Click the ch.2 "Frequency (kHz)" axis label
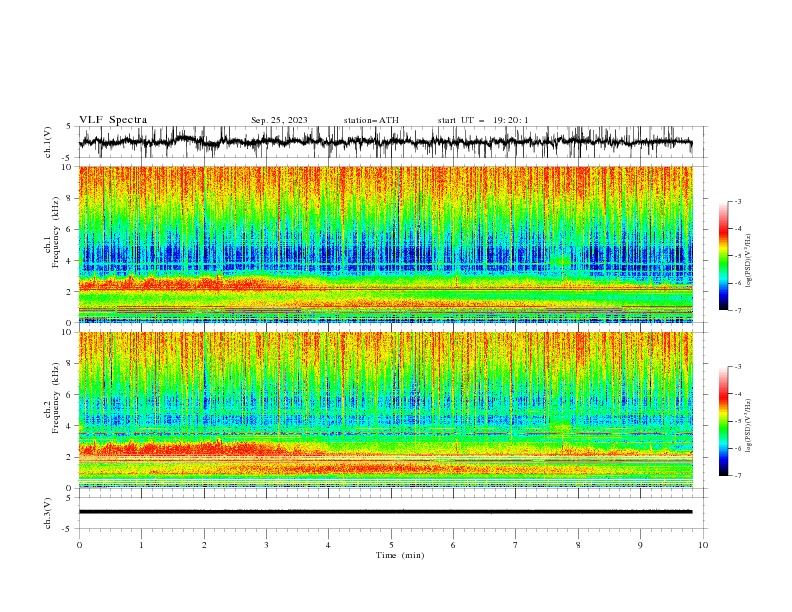 pyautogui.click(x=56, y=398)
